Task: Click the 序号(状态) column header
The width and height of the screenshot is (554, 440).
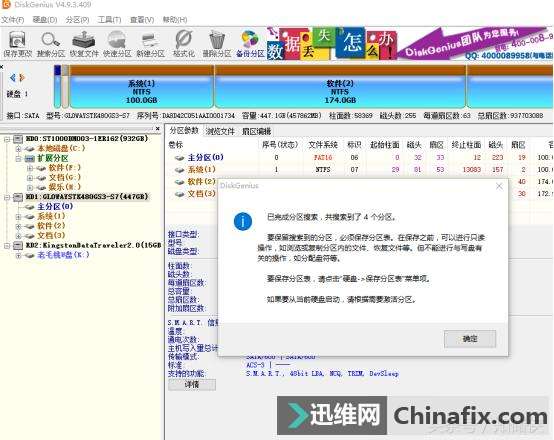Action: (x=280, y=145)
